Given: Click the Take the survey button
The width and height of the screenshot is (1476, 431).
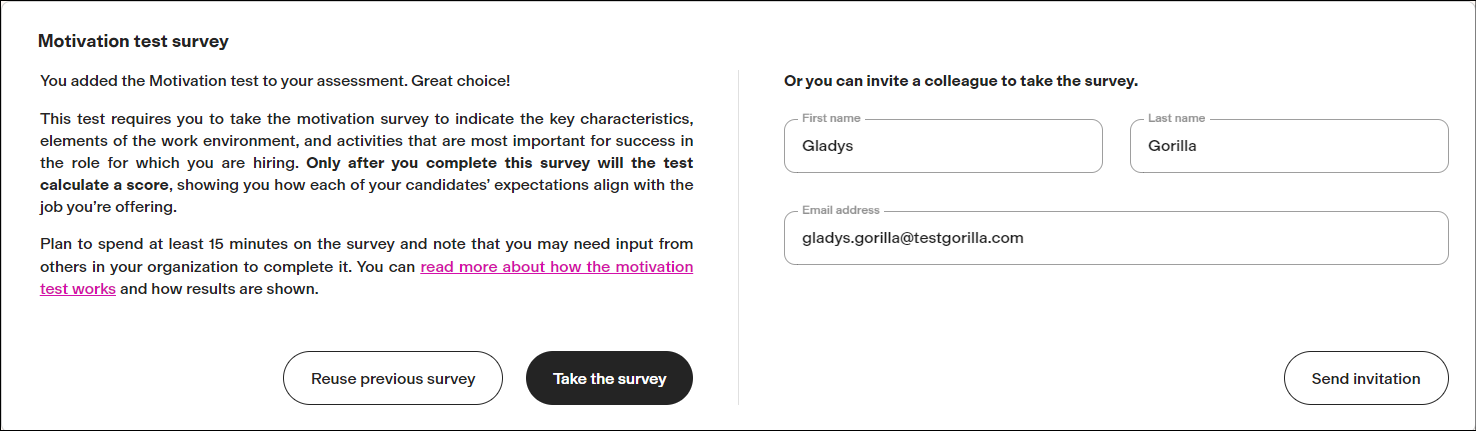Looking at the screenshot, I should [x=609, y=378].
